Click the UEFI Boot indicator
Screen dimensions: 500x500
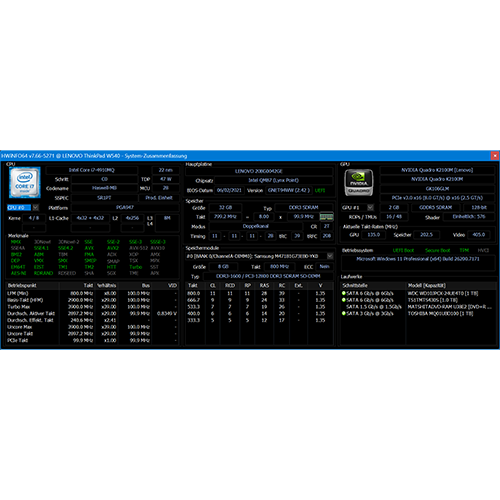pyautogui.click(x=403, y=250)
